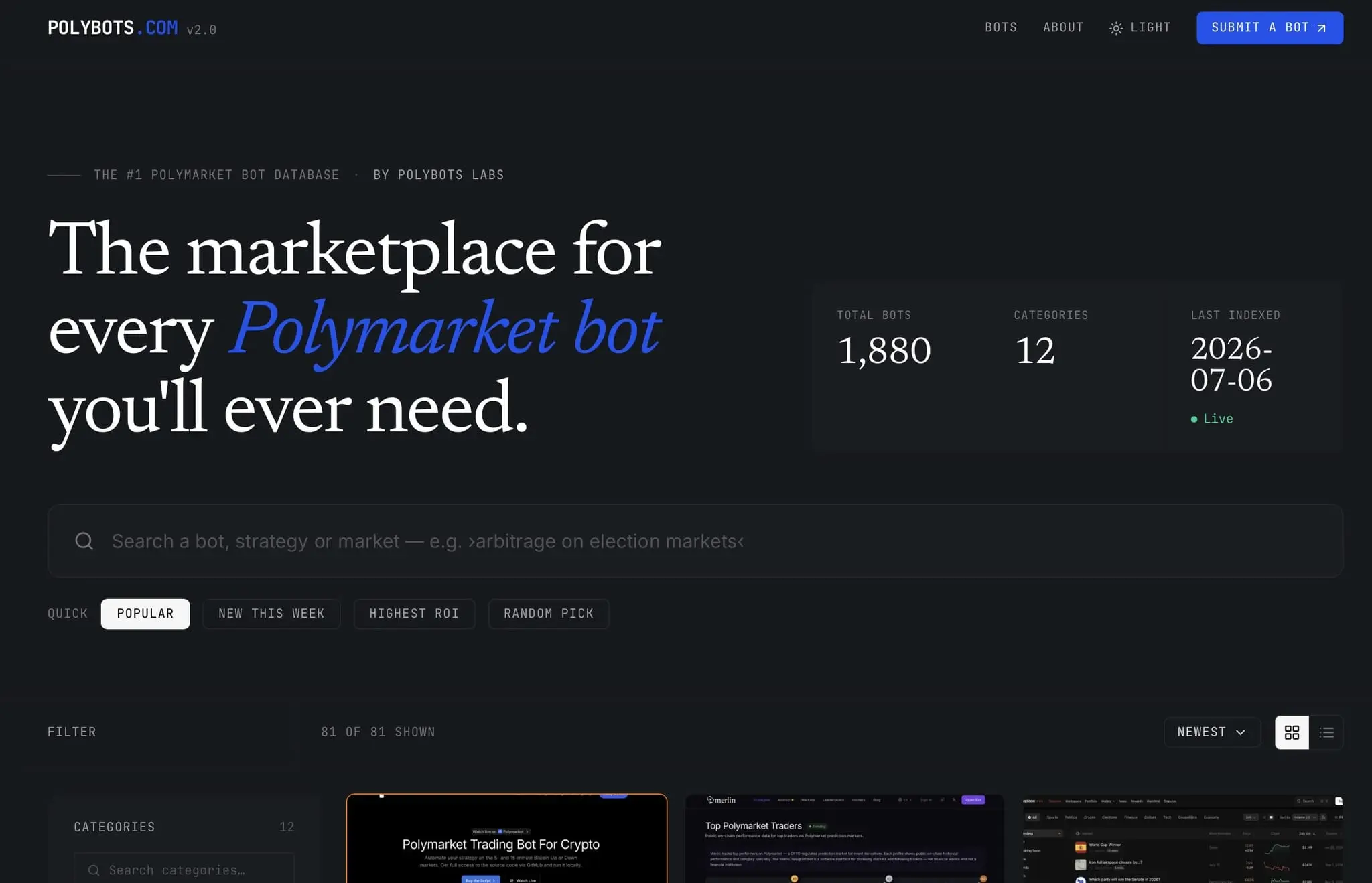Image resolution: width=1372 pixels, height=883 pixels.
Task: Select NEW THIS WEEK quick filter
Action: pos(271,614)
